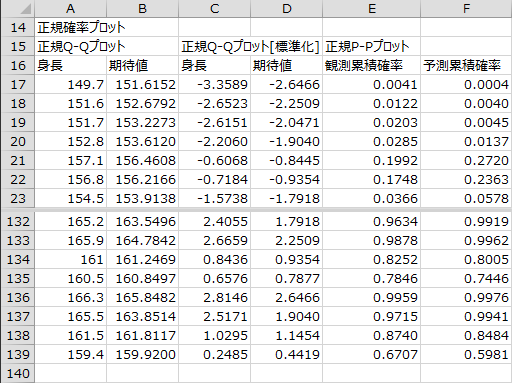
Task: Click the 身長 header in column A
Action: pyautogui.click(x=70, y=65)
